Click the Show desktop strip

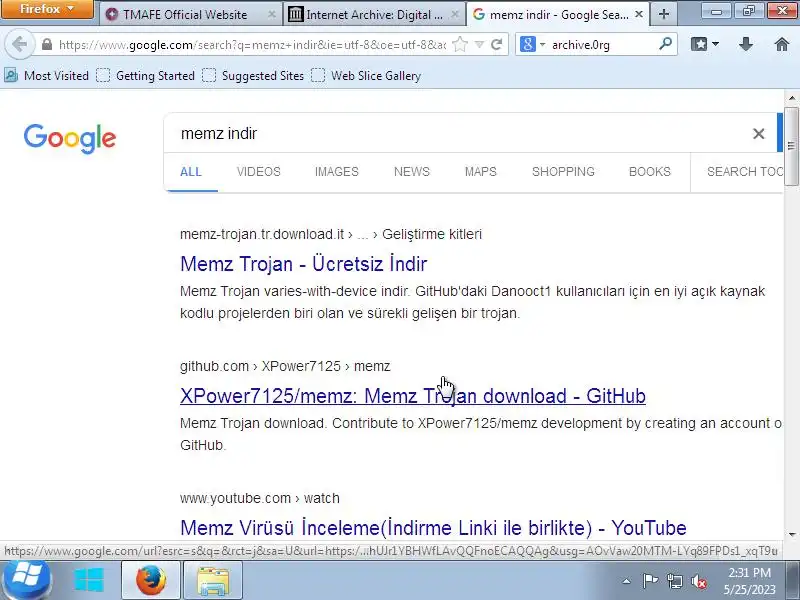794,581
